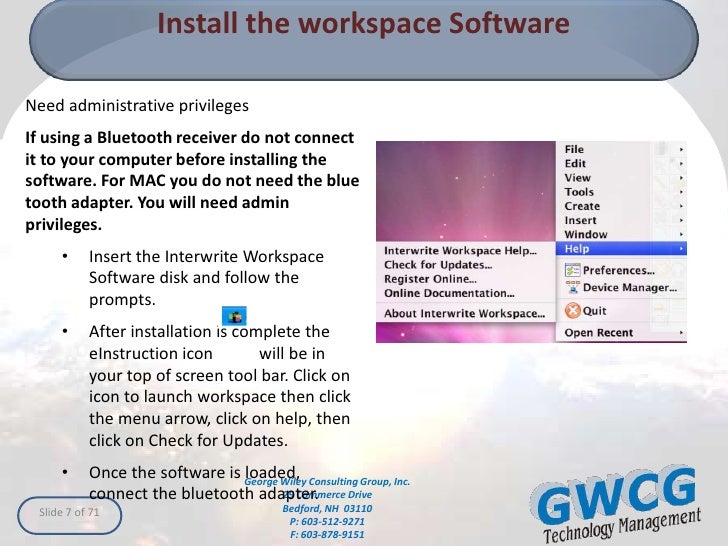Expand the Edit submenu arrow
The width and height of the screenshot is (728, 546).
pyautogui.click(x=681, y=163)
